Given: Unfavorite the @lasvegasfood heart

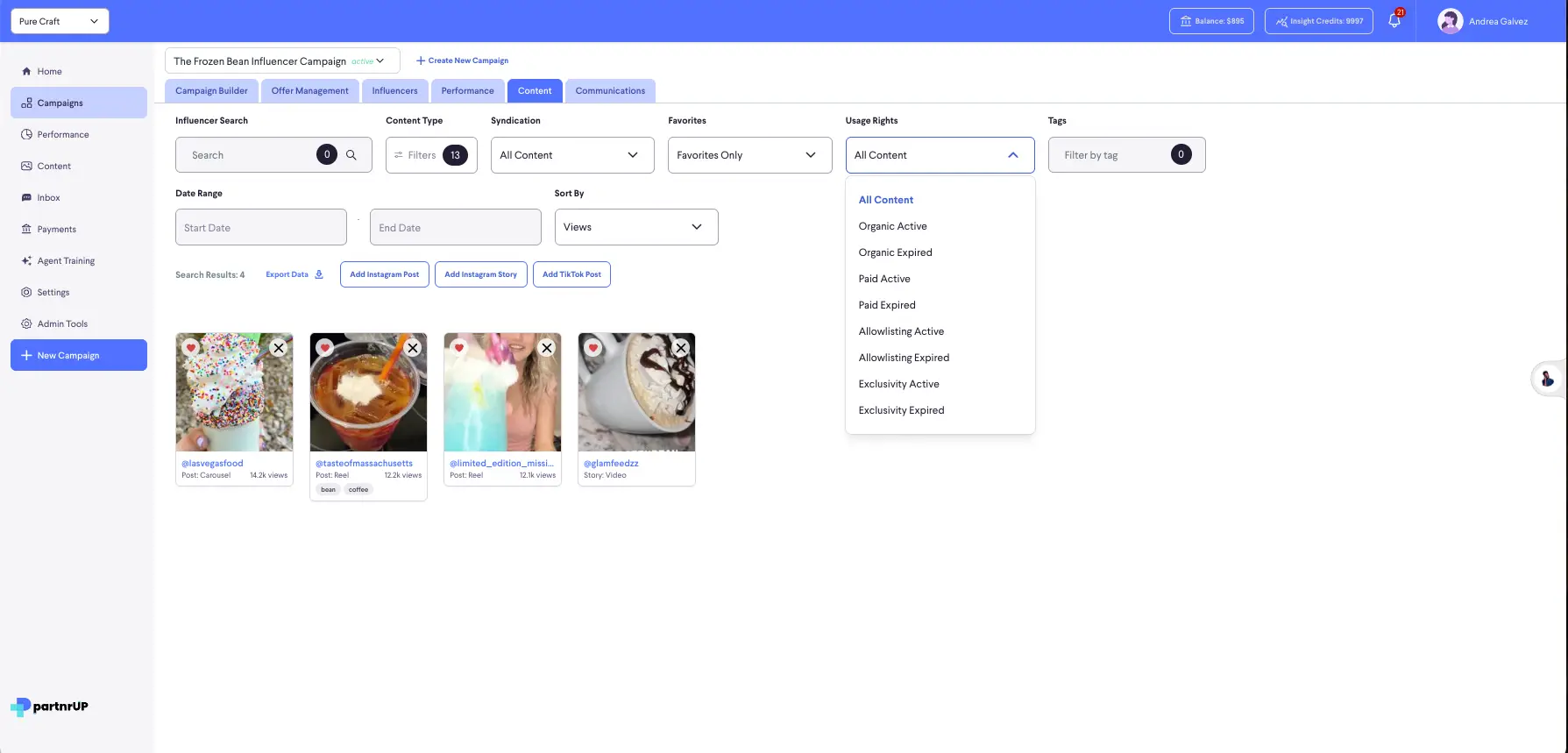Looking at the screenshot, I should [x=191, y=348].
